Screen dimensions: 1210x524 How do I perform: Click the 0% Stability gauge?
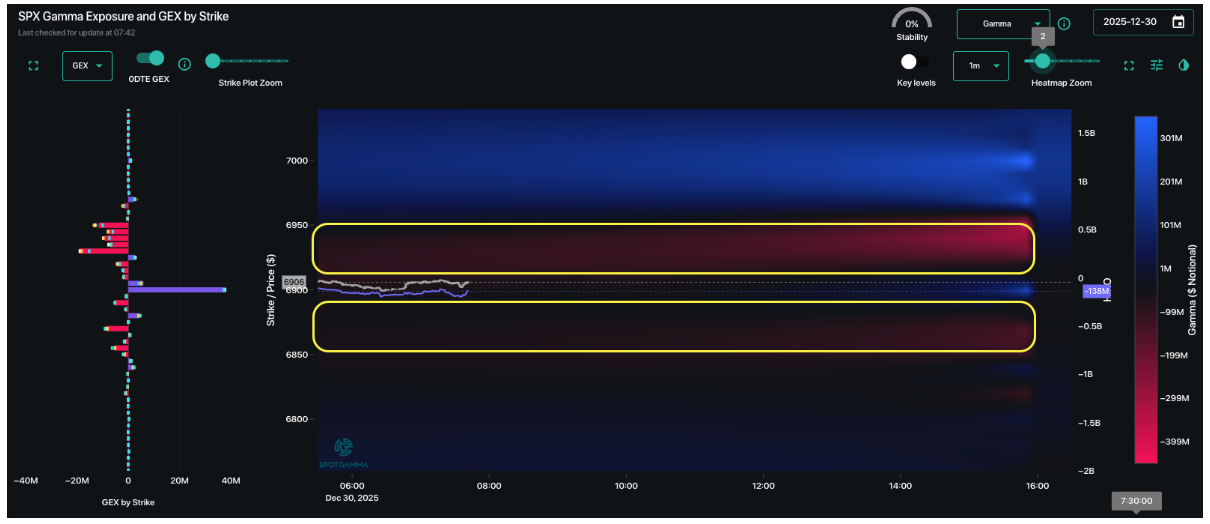pos(911,22)
